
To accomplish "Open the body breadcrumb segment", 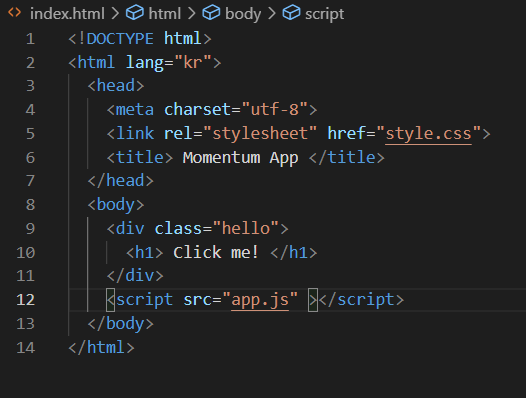I will pos(243,14).
